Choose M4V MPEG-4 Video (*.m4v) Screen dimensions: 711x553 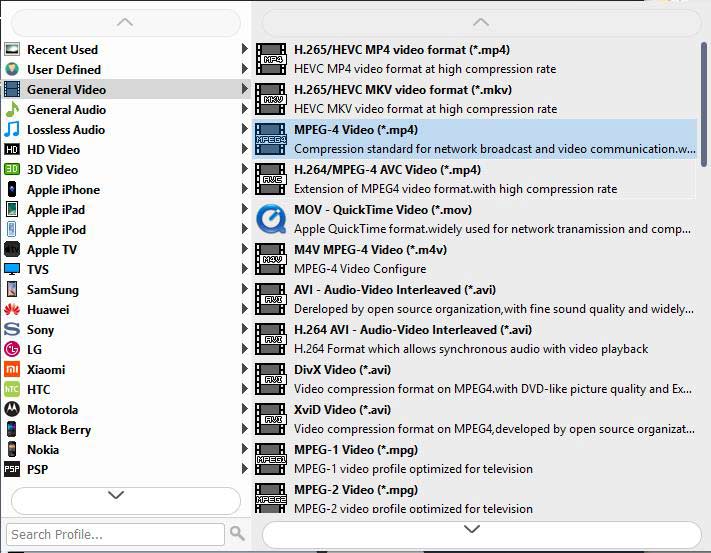(475, 259)
